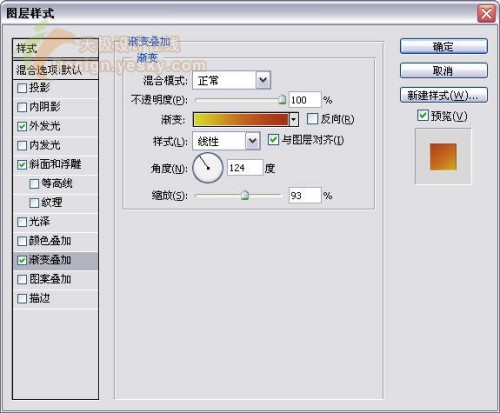Viewport: 500px width, 413px height.
Task: Select the 斜面和浮雕 bevel entry
Action: 55,164
